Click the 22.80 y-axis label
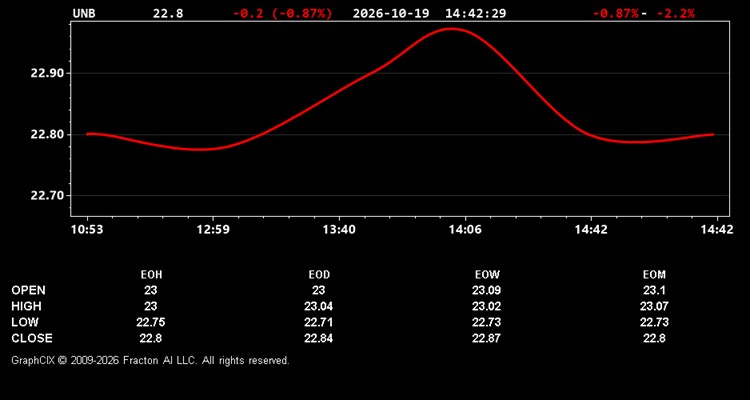Image resolution: width=750 pixels, height=400 pixels. tap(48, 134)
